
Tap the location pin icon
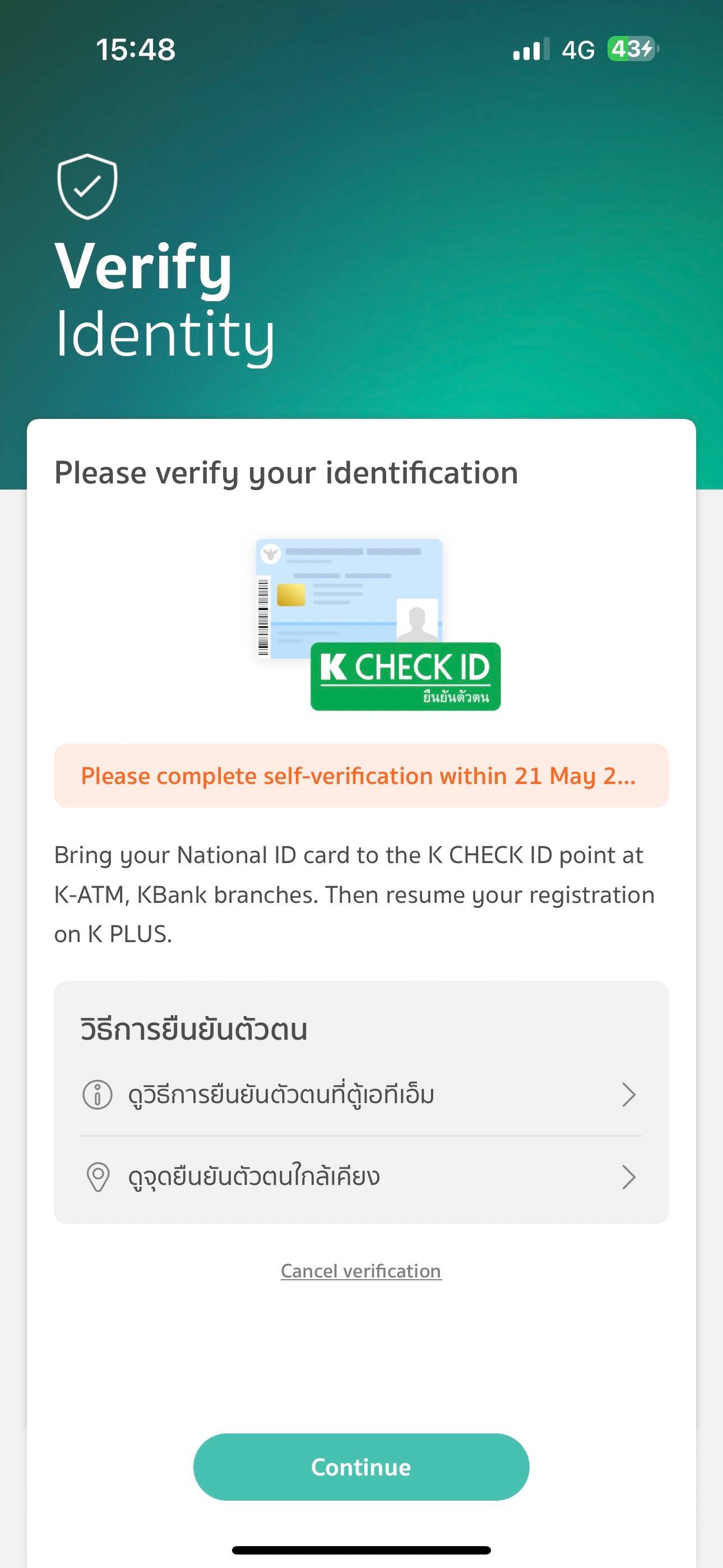click(x=98, y=1177)
